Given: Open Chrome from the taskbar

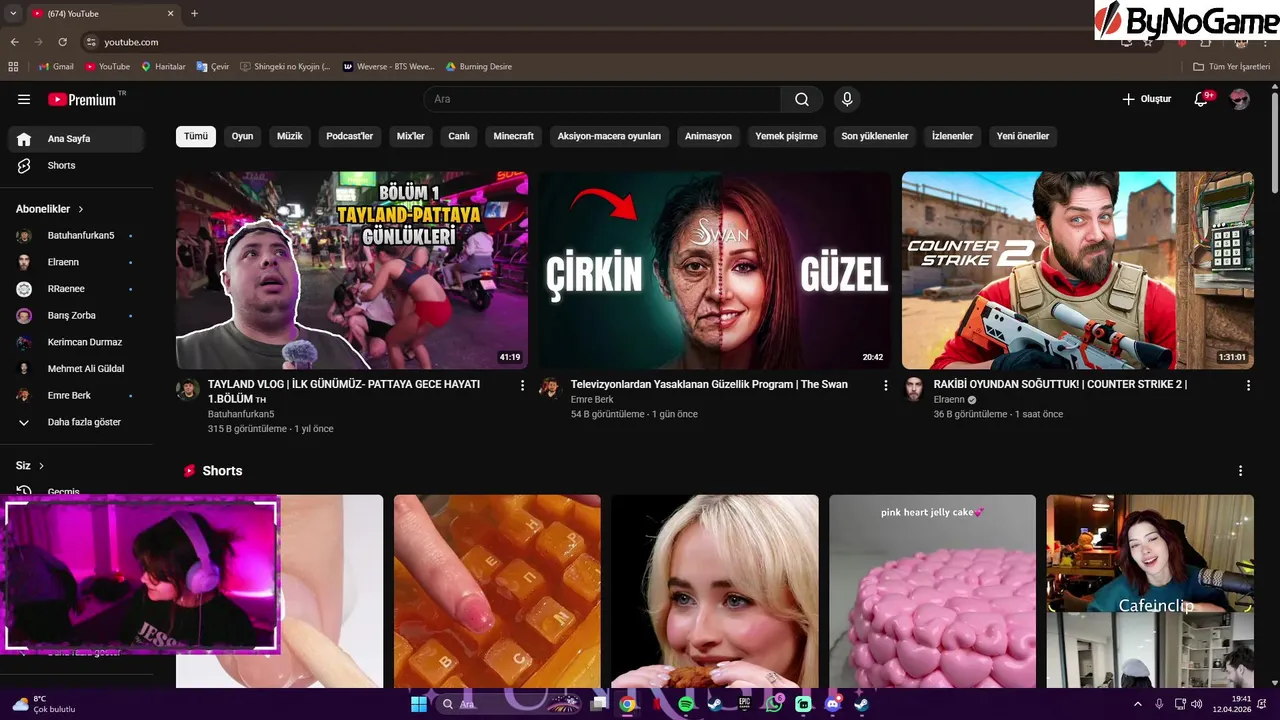Looking at the screenshot, I should tap(627, 704).
